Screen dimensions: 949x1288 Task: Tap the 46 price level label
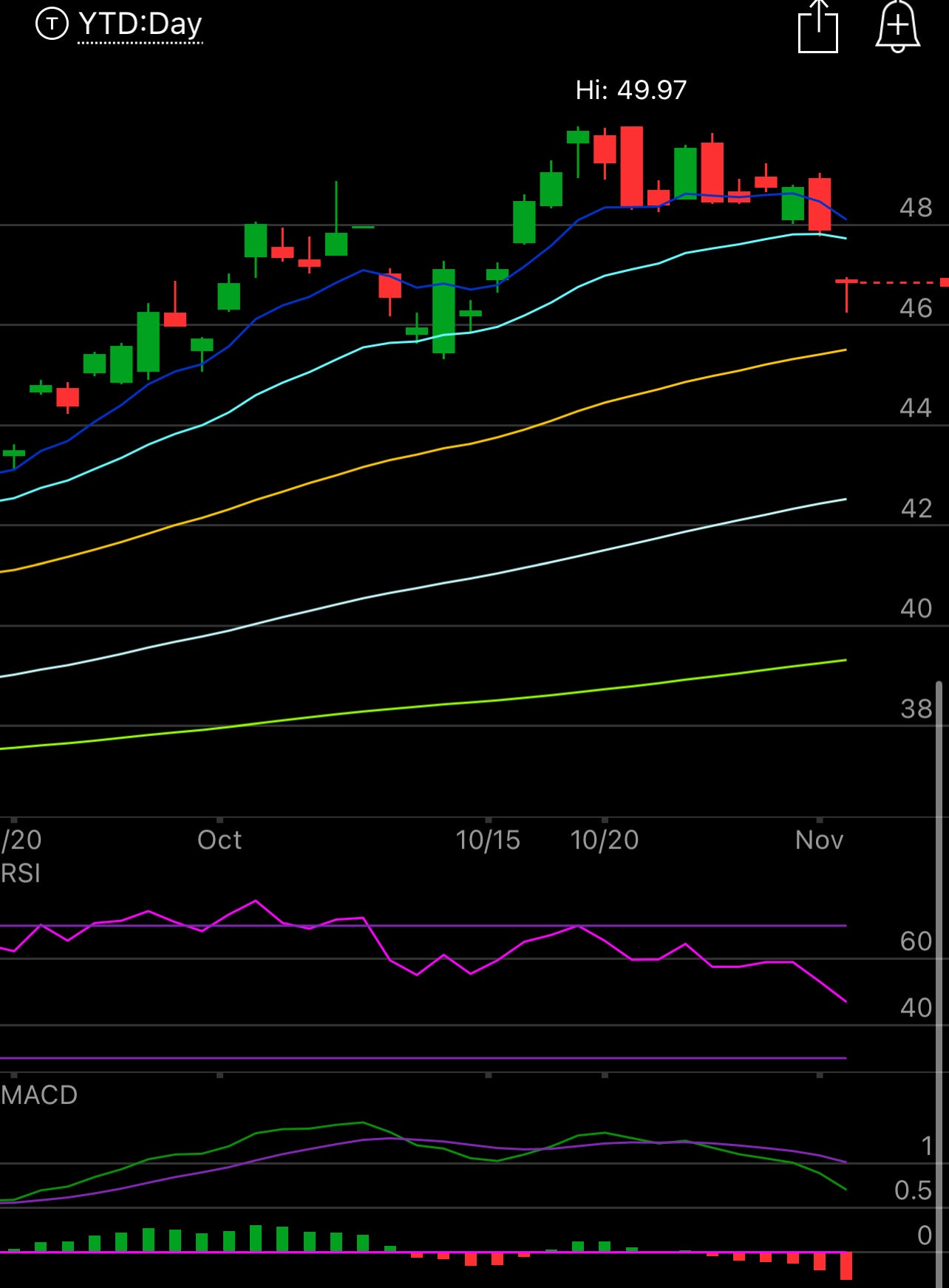pos(916,308)
